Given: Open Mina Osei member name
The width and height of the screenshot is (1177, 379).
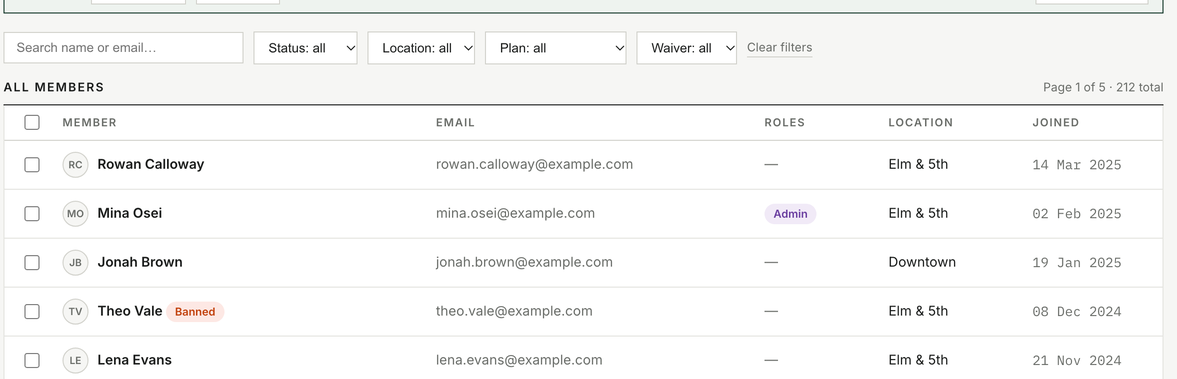Looking at the screenshot, I should 130,213.
